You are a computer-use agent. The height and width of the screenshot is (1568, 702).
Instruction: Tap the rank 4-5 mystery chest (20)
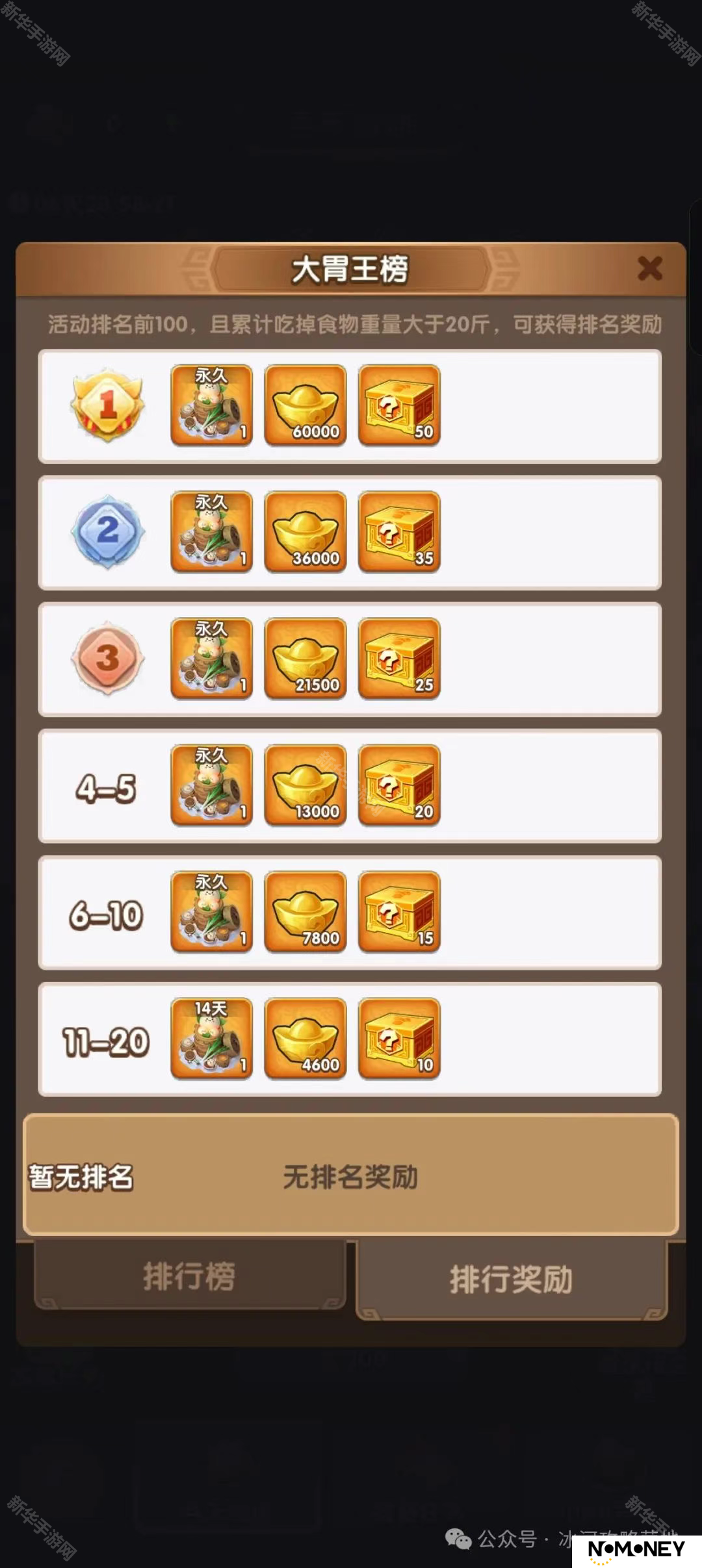(x=399, y=785)
